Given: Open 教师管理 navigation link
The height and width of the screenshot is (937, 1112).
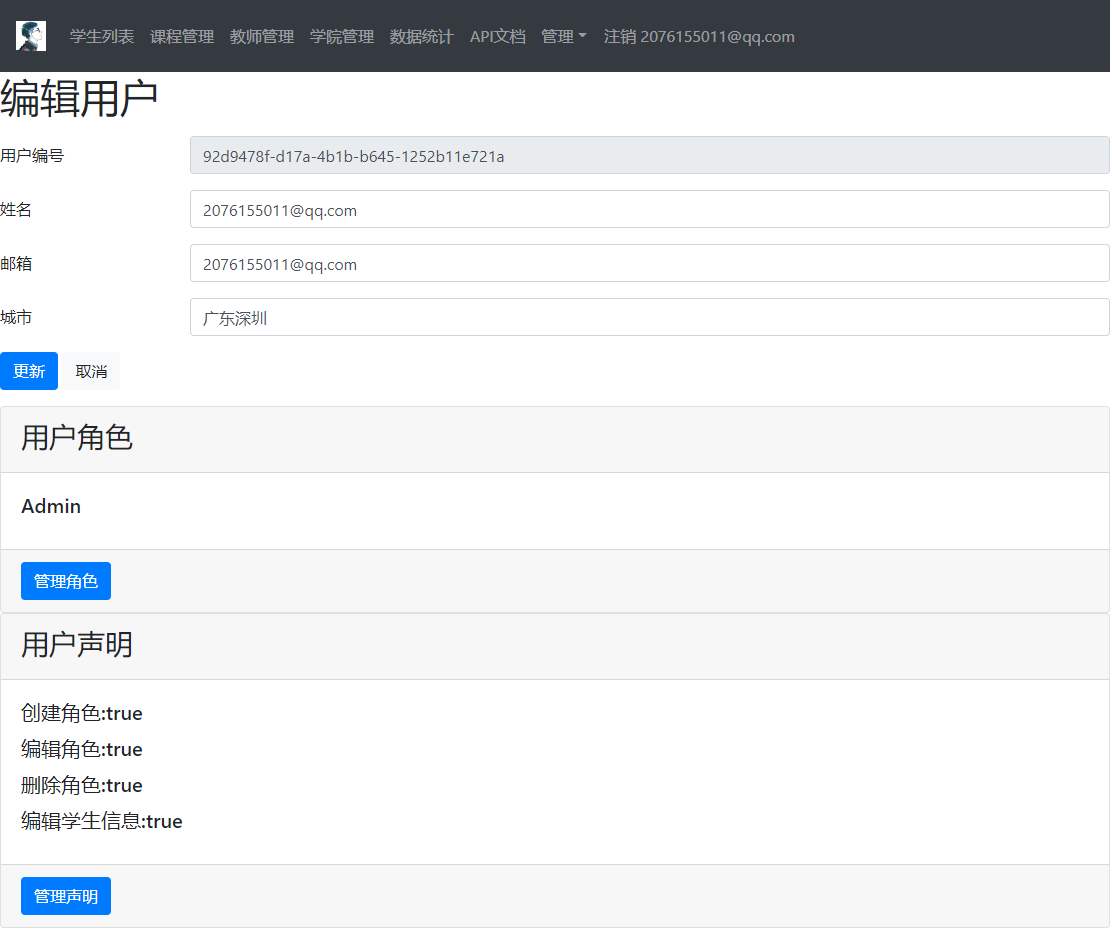Looking at the screenshot, I should coord(262,37).
